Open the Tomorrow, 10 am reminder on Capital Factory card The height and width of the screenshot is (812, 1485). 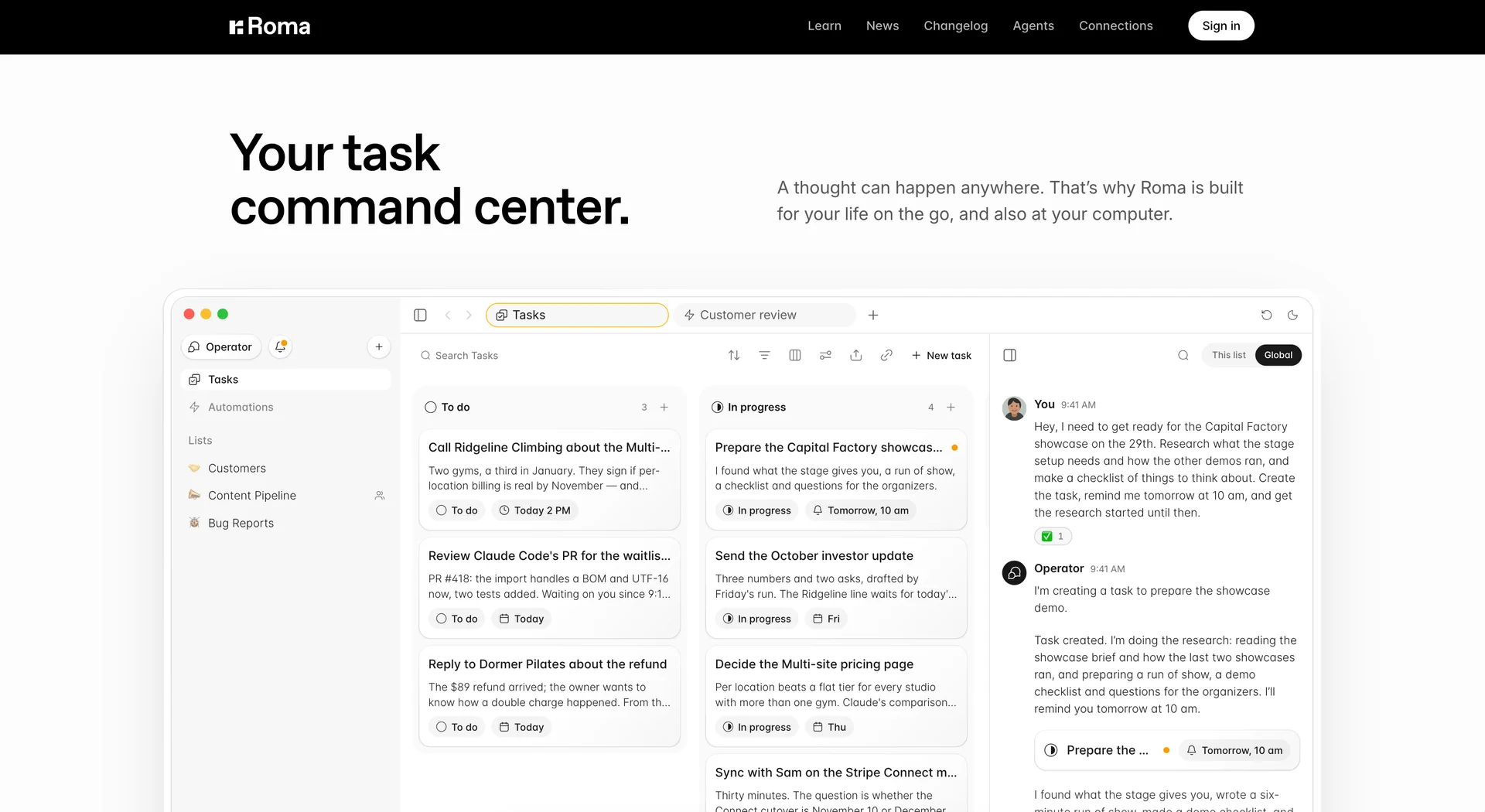(x=860, y=510)
